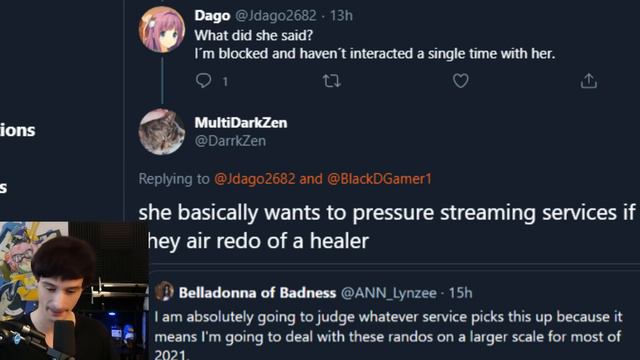Click the reply icon under Dago's tweet
The height and width of the screenshot is (360, 640).
point(203,80)
